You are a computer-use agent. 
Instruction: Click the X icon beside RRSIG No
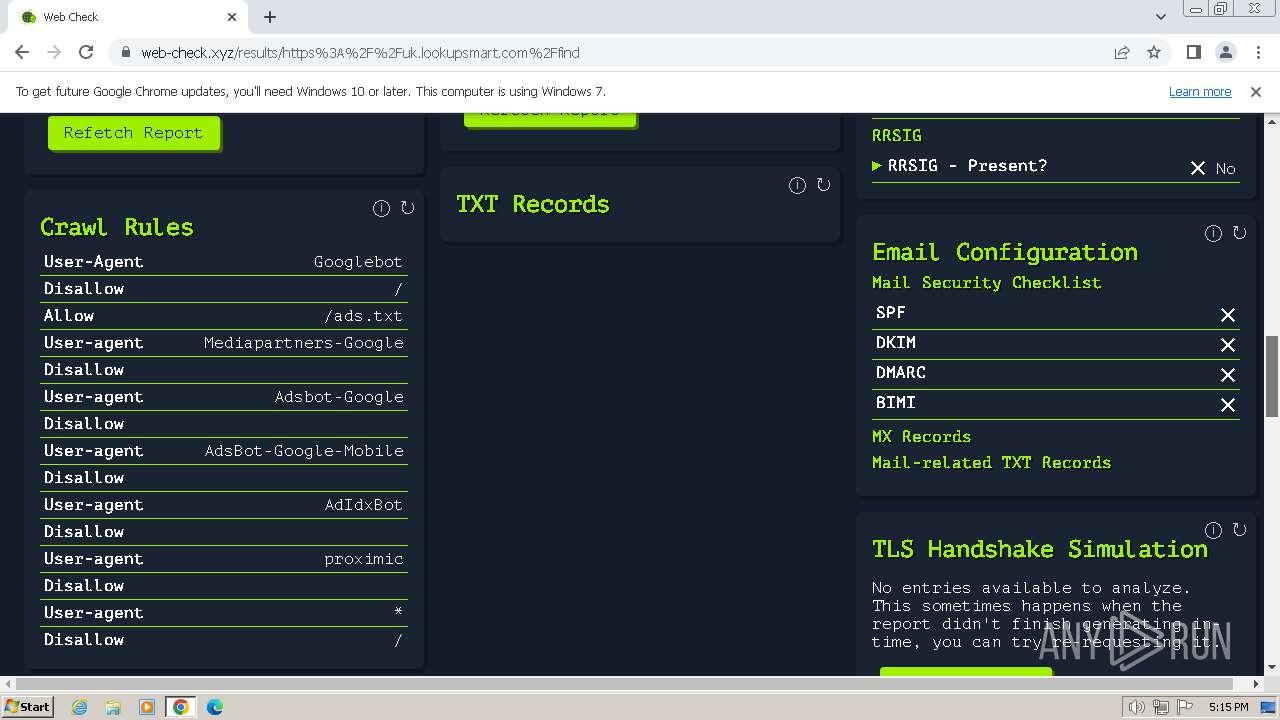tap(1197, 168)
